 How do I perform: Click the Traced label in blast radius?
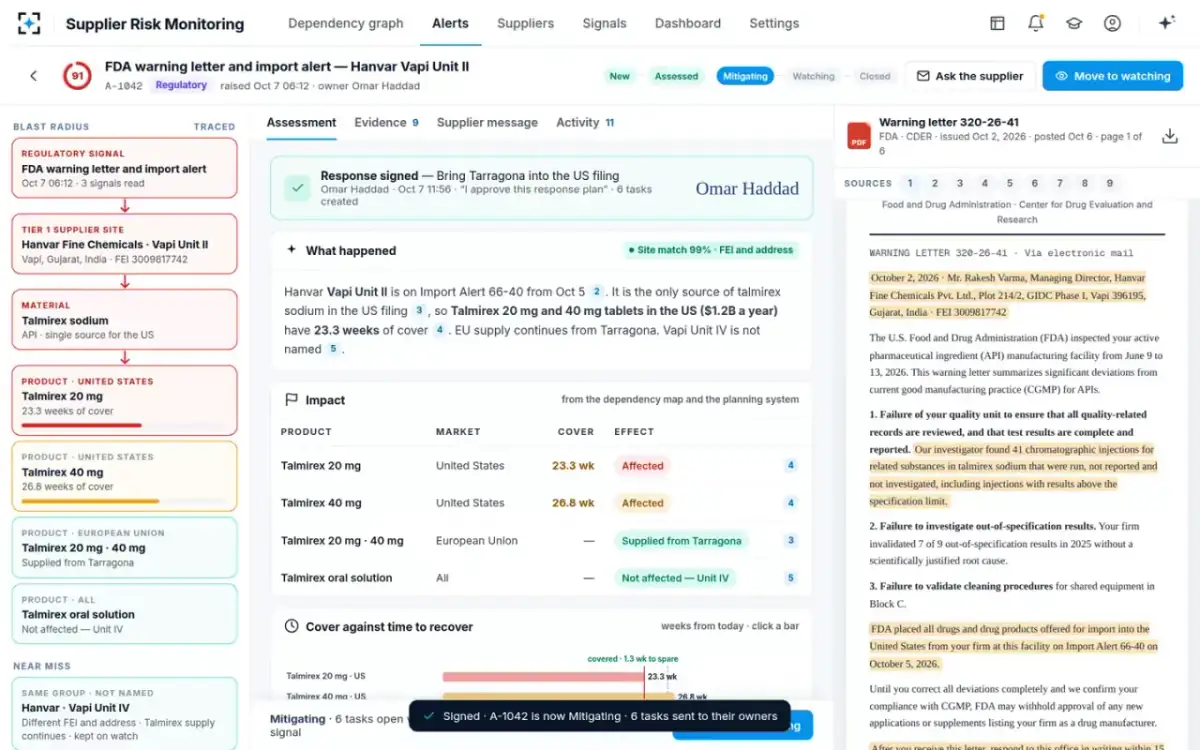coord(214,127)
